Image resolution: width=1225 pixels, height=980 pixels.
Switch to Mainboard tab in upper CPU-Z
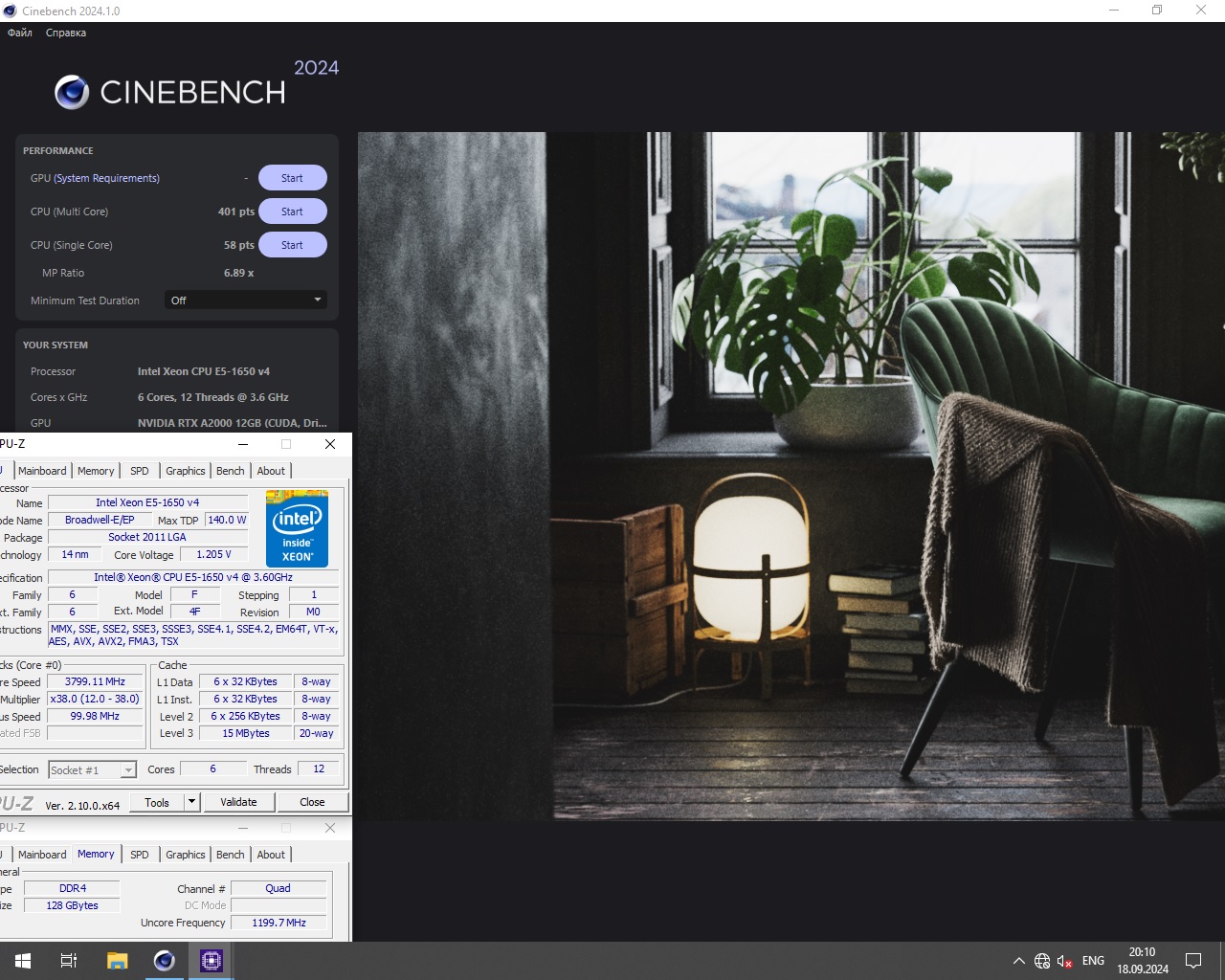point(42,471)
